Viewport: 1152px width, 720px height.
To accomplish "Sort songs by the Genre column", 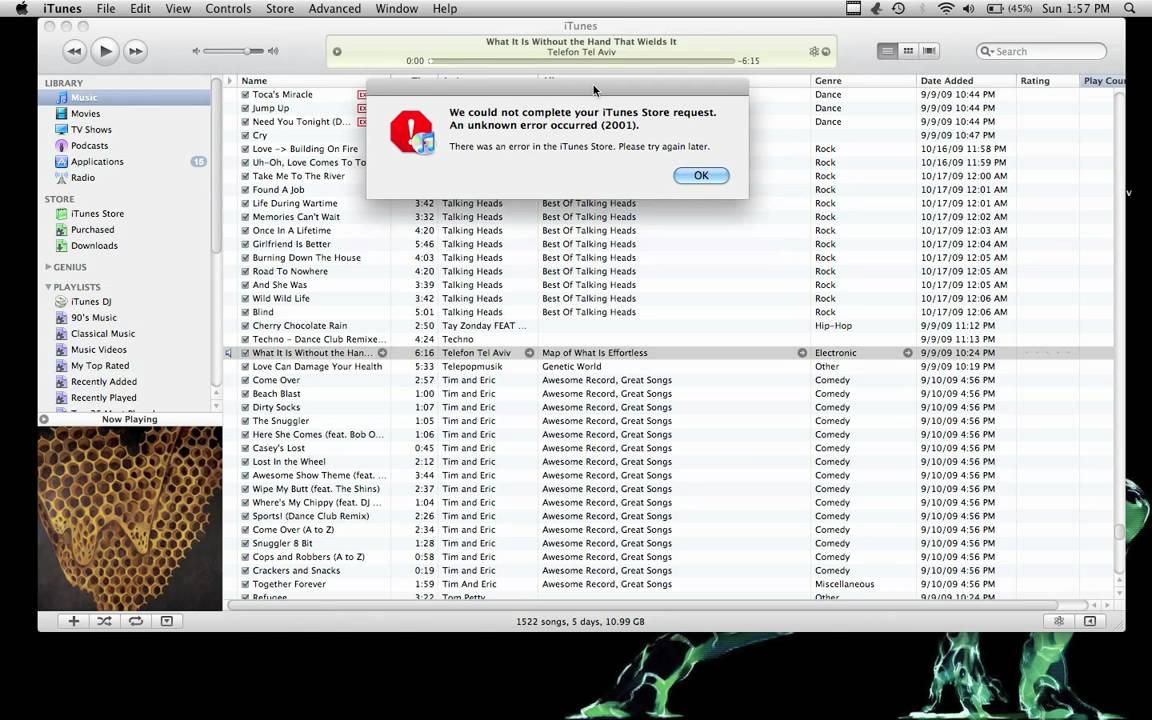I will pyautogui.click(x=863, y=81).
